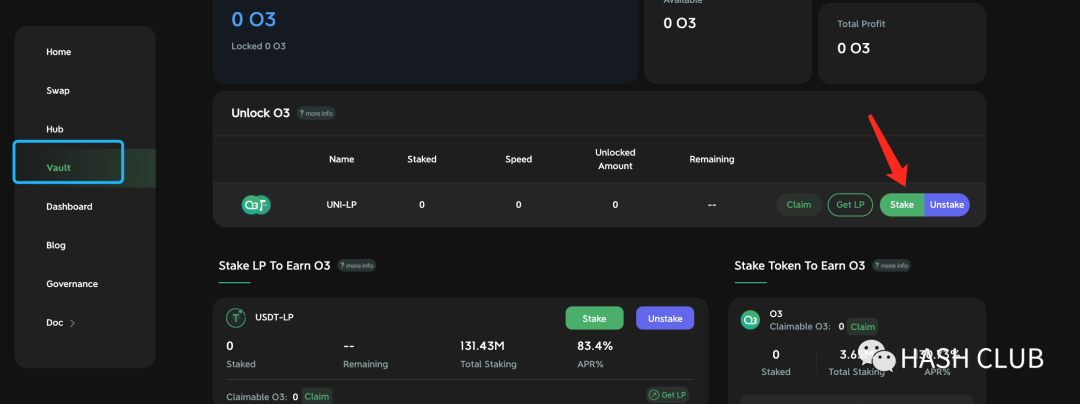Click the Speed column header
Viewport: 1080px width, 404px height.
518,159
